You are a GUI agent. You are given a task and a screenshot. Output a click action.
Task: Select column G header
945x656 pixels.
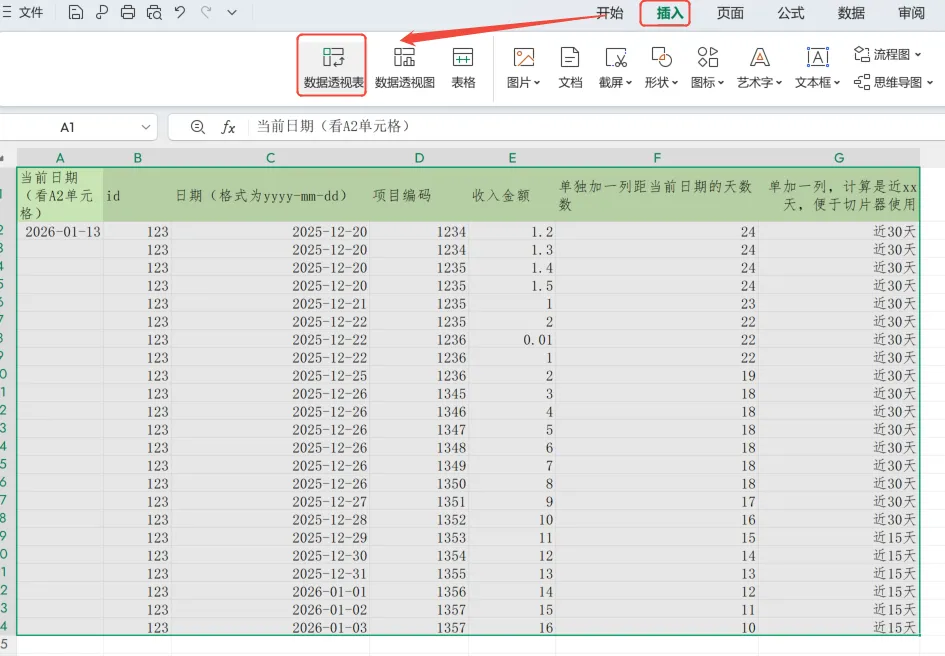[839, 158]
